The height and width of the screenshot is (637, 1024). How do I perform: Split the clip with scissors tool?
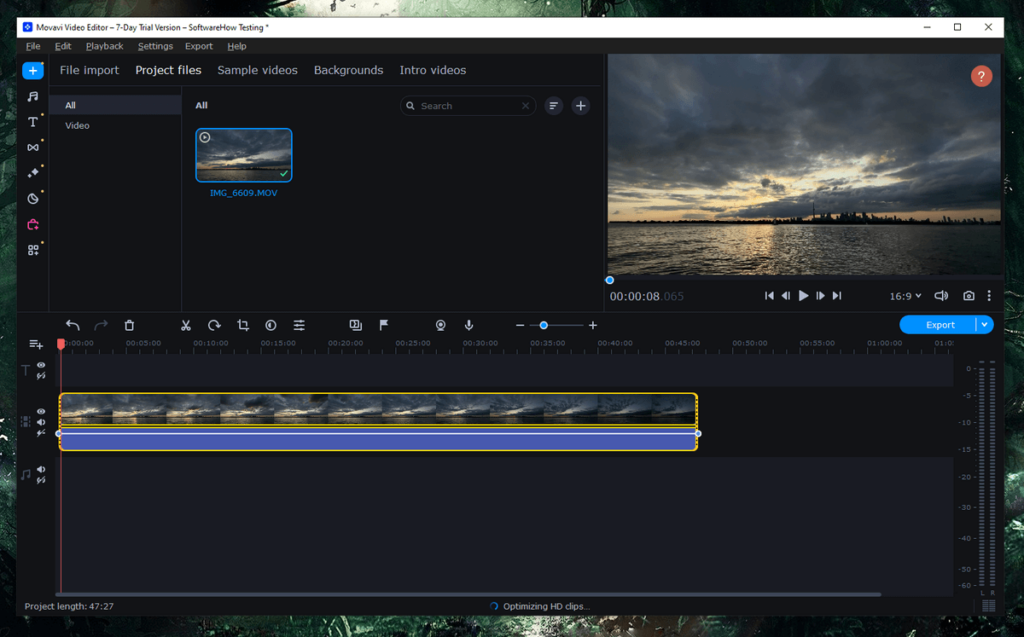[185, 325]
